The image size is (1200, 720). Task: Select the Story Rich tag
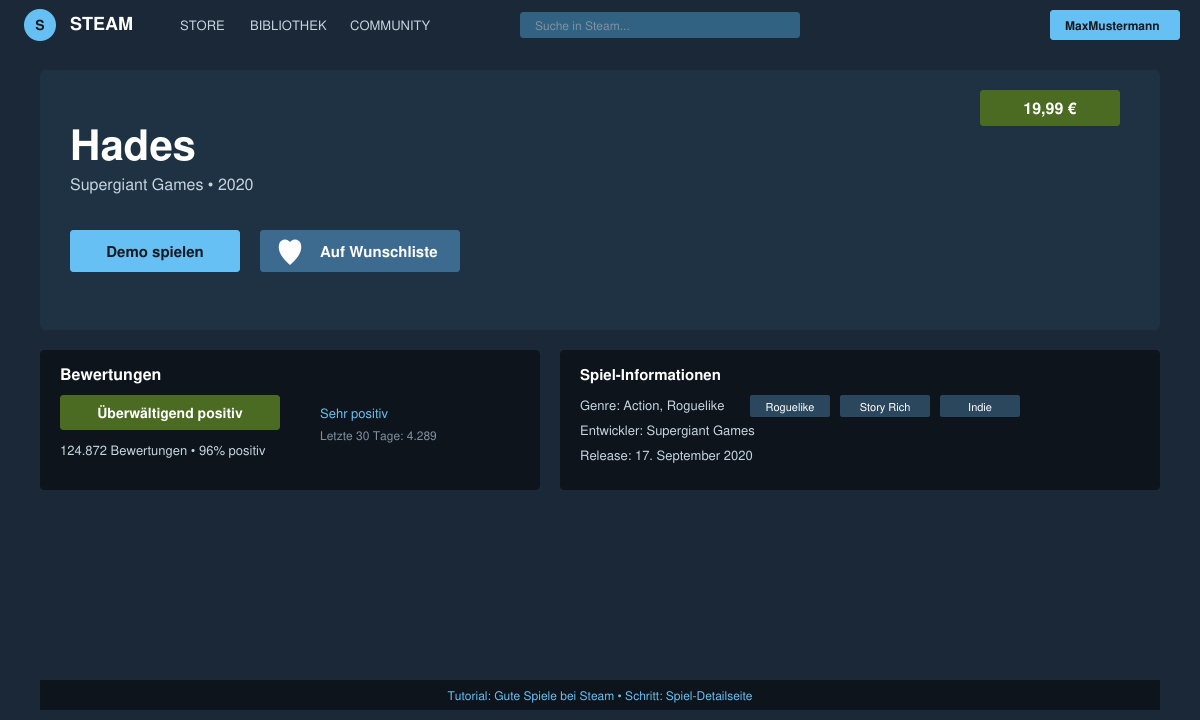tap(885, 406)
